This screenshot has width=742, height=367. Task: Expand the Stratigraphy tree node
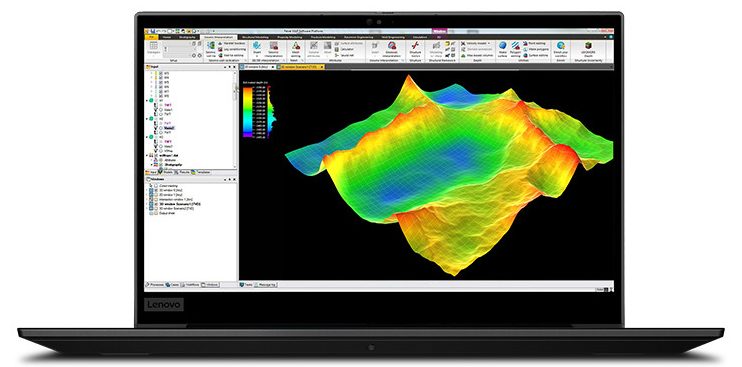[152, 165]
